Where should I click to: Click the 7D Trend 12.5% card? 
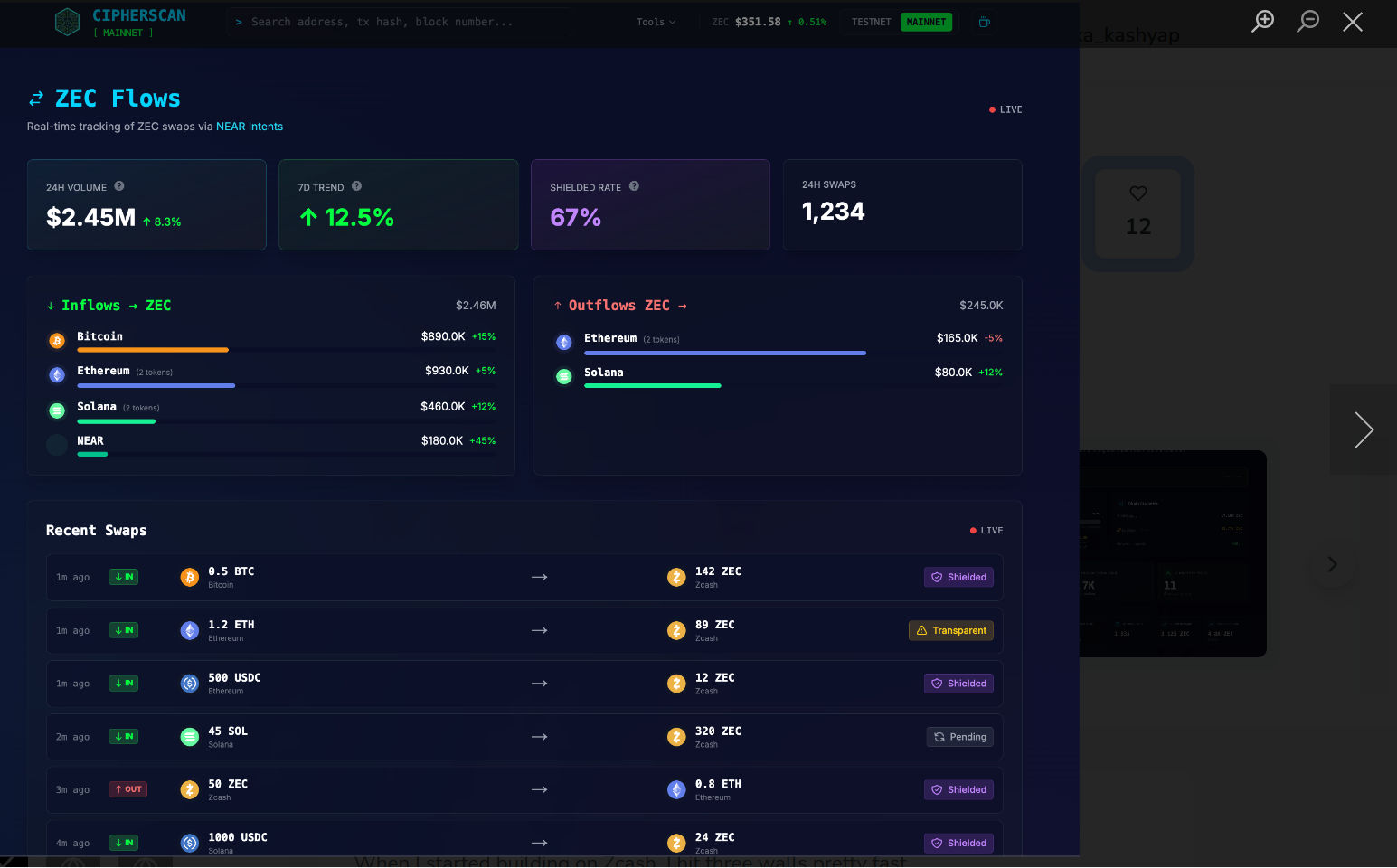399,205
